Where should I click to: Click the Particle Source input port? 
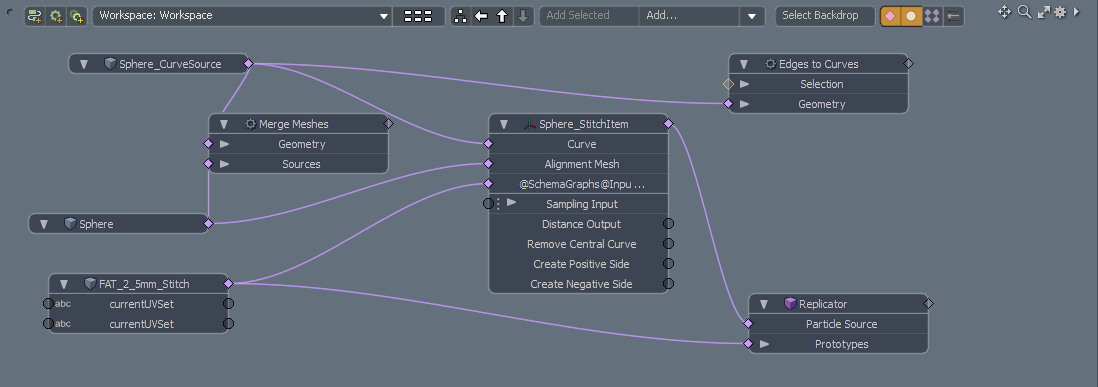coord(748,324)
